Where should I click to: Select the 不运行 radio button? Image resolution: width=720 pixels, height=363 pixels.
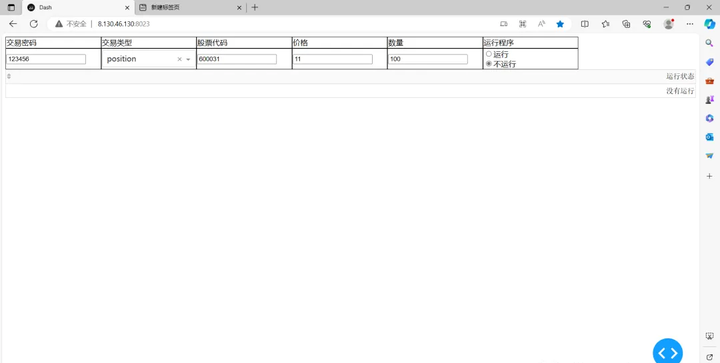coord(489,64)
